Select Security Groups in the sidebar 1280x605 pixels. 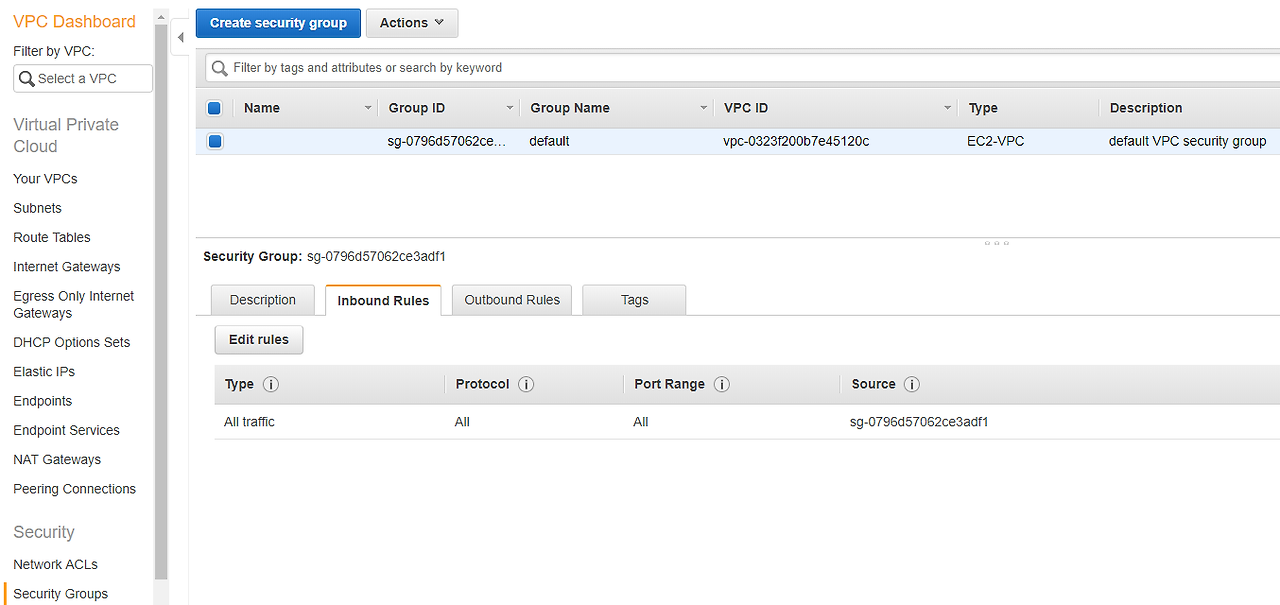coord(61,594)
